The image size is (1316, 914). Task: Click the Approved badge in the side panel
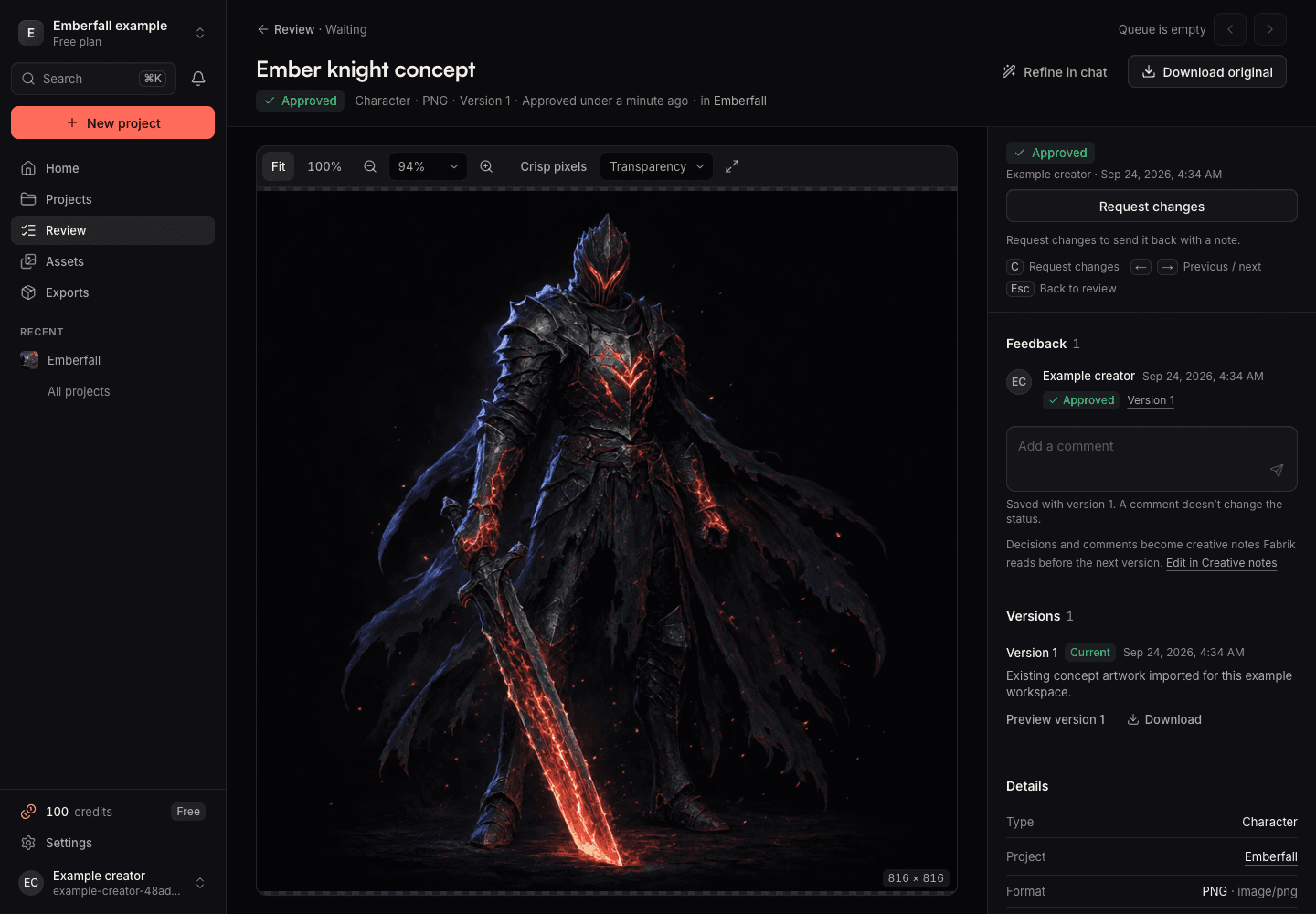click(x=1050, y=153)
